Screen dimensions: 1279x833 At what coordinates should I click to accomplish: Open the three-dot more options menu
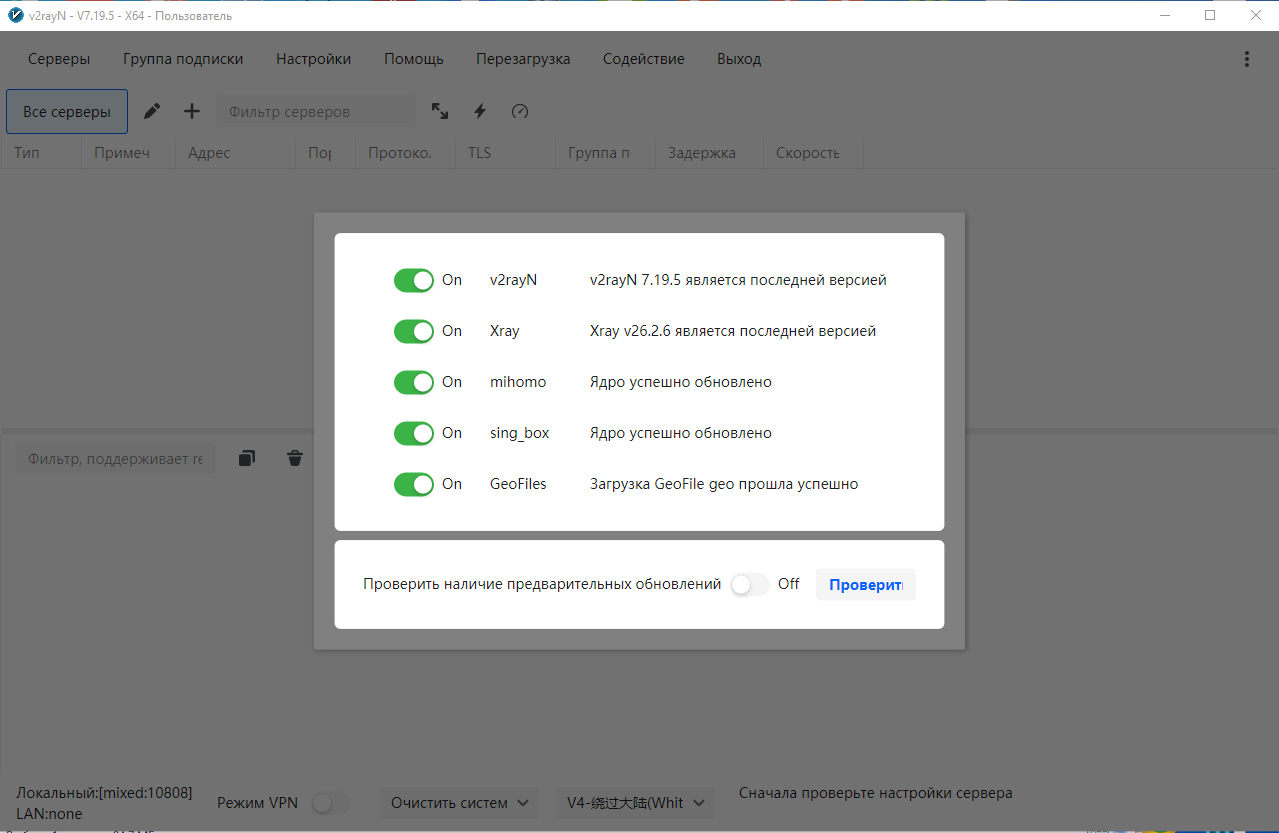pos(1246,59)
